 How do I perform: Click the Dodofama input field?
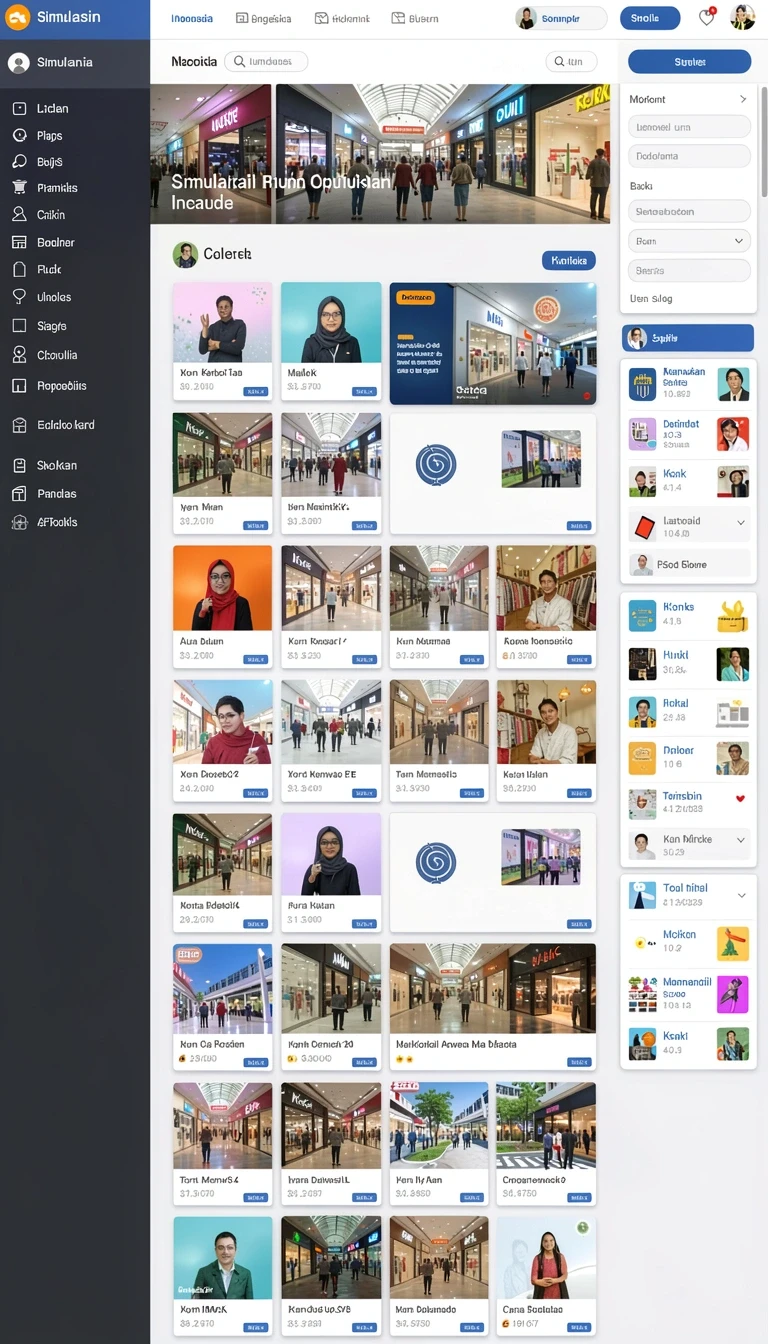click(689, 156)
